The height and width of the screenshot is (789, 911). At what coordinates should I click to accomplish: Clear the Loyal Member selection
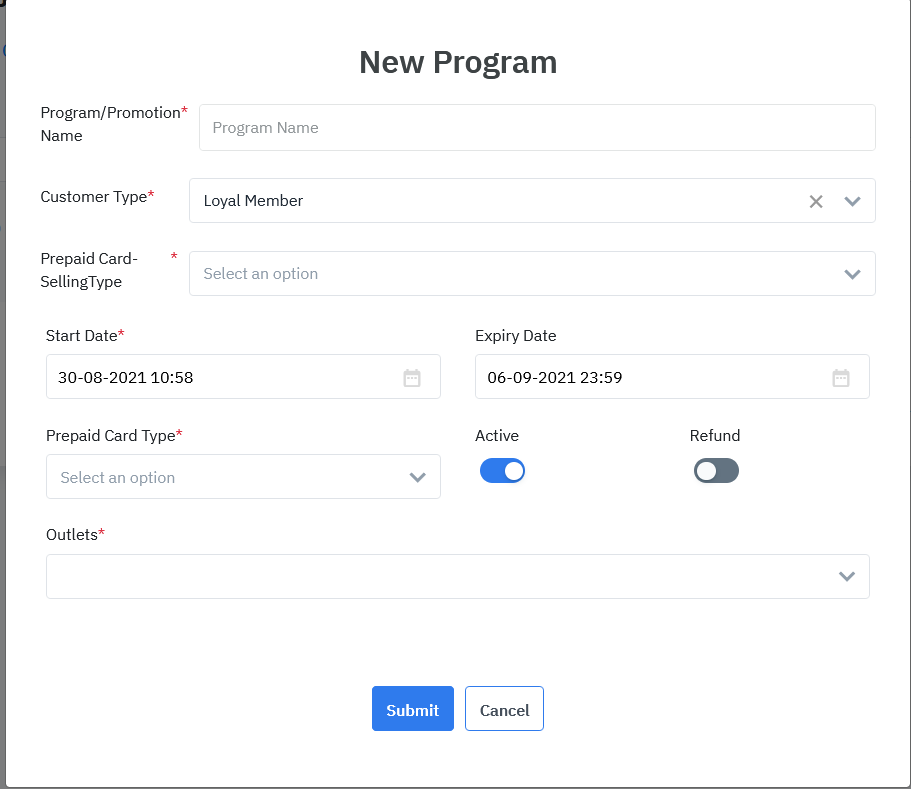tap(816, 201)
